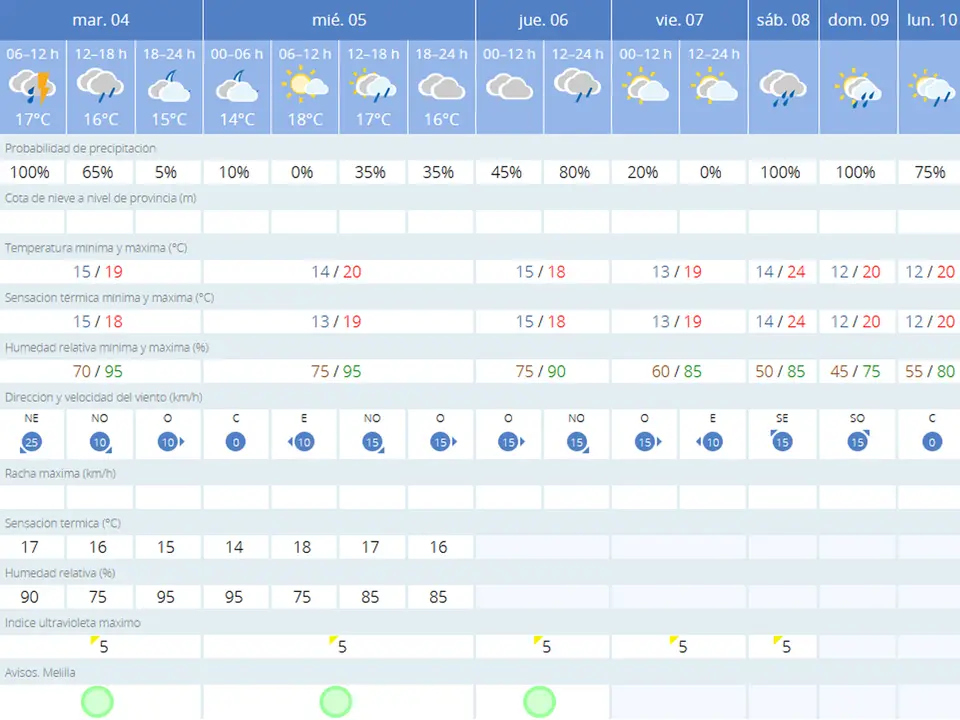Image resolution: width=960 pixels, height=720 pixels.
Task: Click the 13 / 19 sensación térmica cell for mié. 05
Action: click(336, 321)
